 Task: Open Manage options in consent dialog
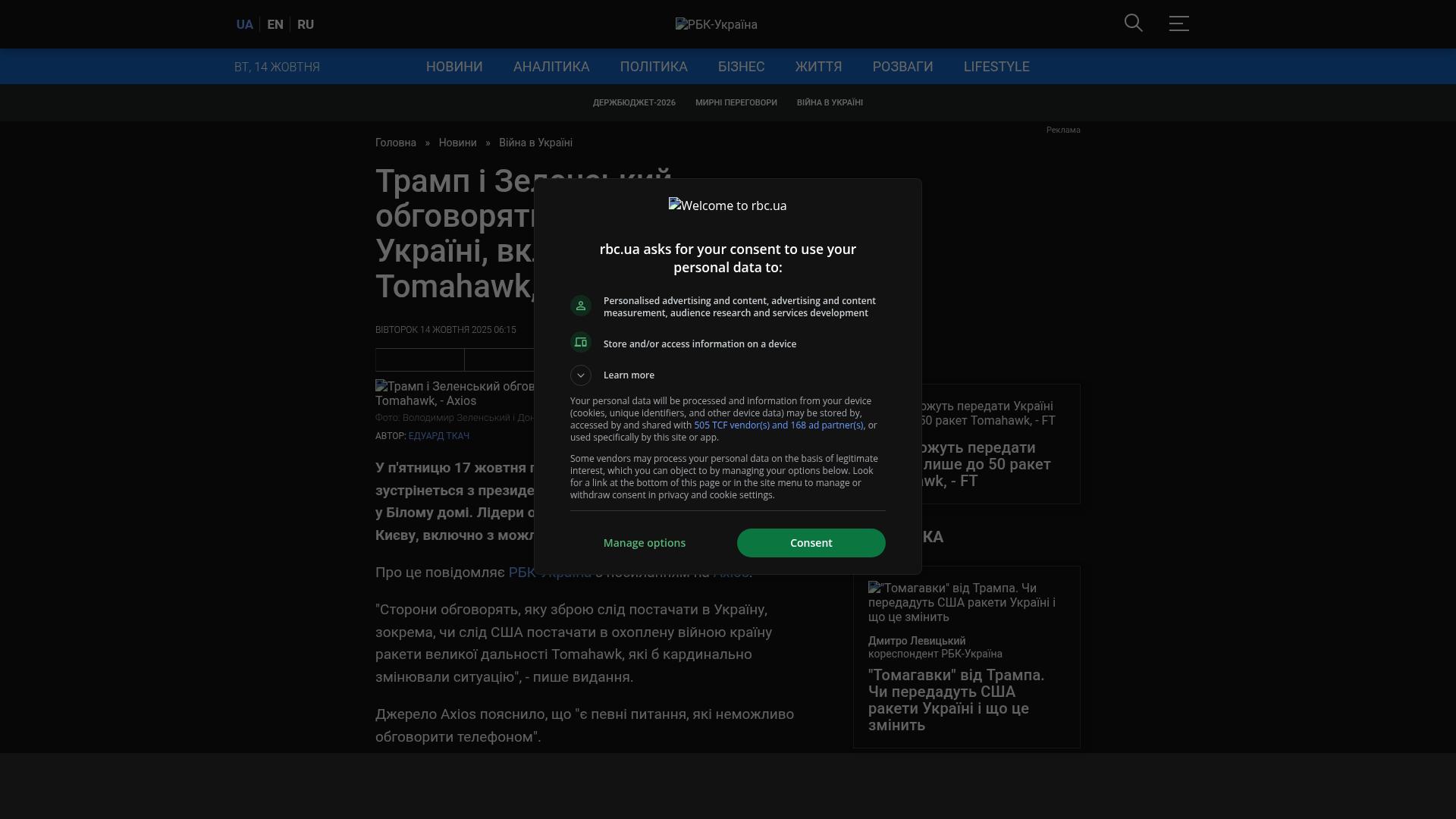click(x=644, y=543)
